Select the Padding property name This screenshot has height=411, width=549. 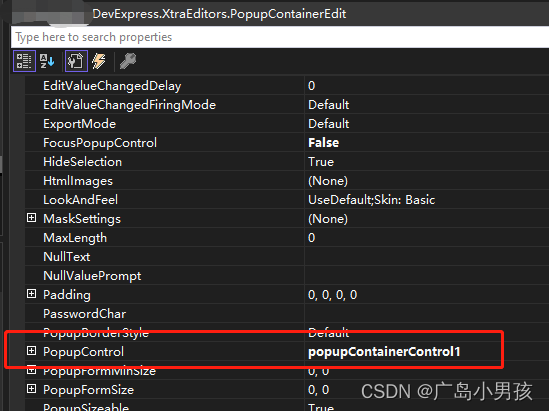tap(67, 295)
